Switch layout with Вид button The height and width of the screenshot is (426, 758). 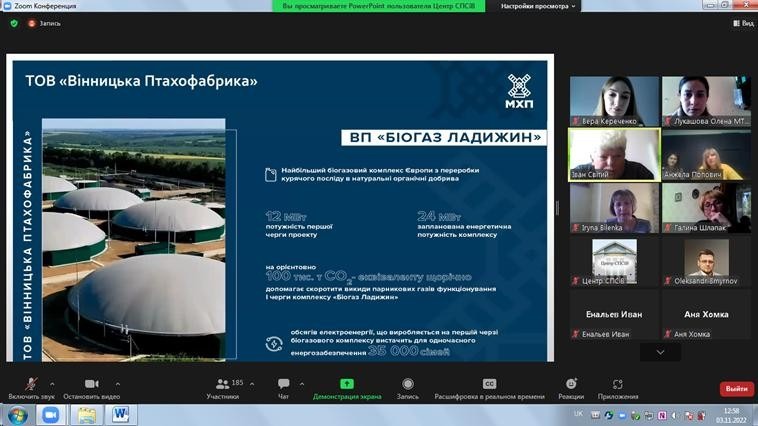743,23
